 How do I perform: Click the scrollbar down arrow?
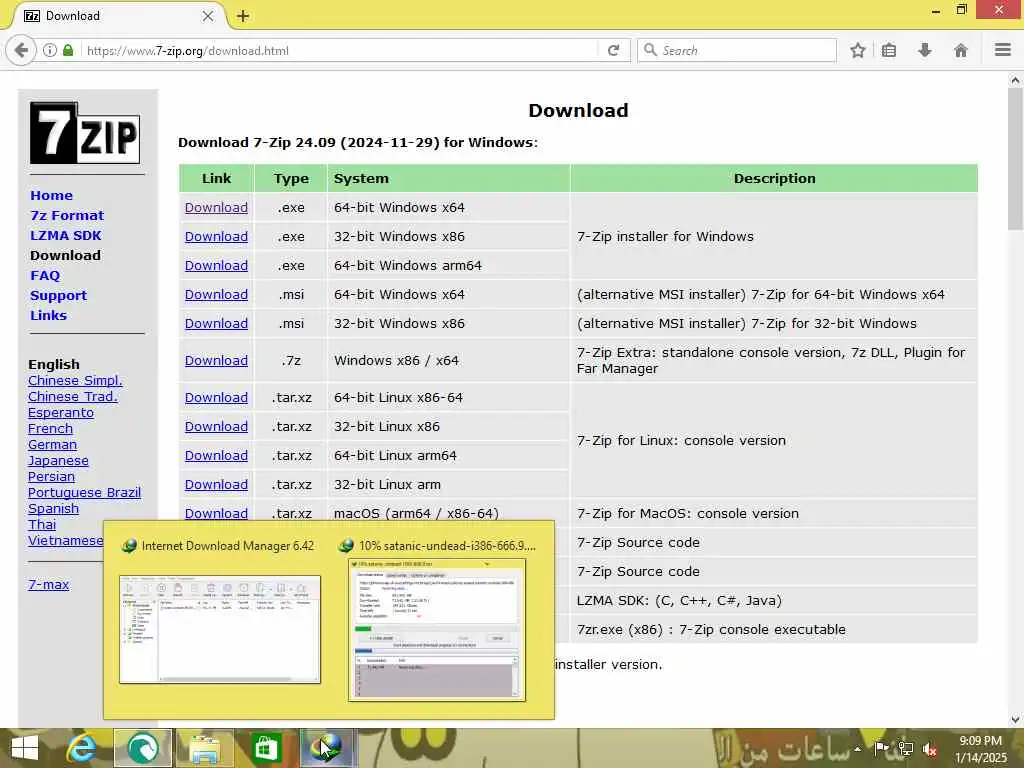pos(1015,719)
